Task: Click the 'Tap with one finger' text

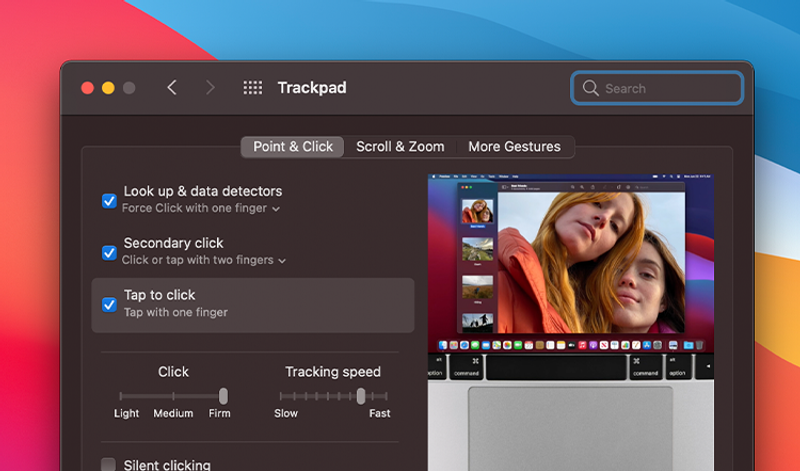Action: point(176,312)
